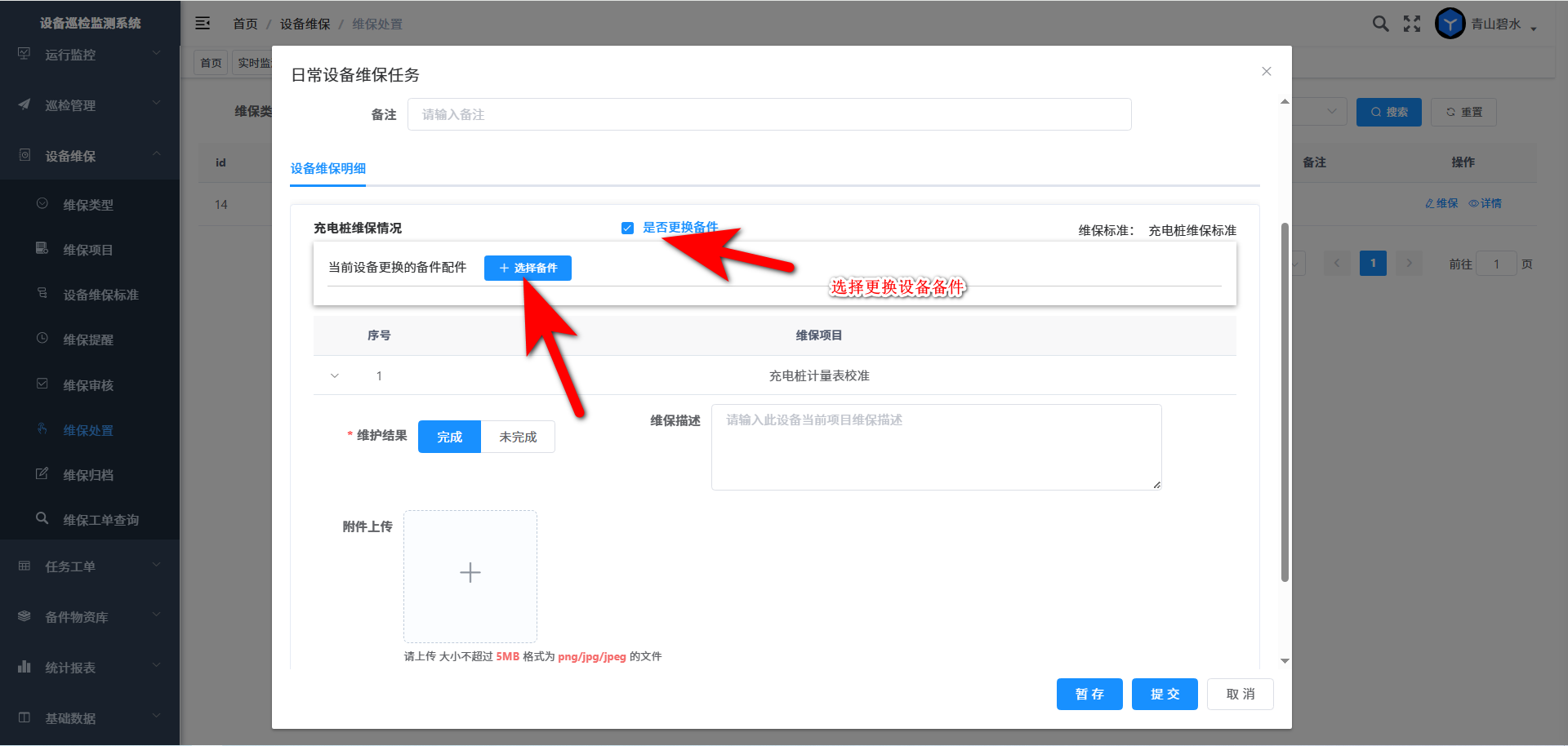Image resolution: width=1568 pixels, height=746 pixels.
Task: Collapse row 1 with the chevron arrow
Action: 335,376
